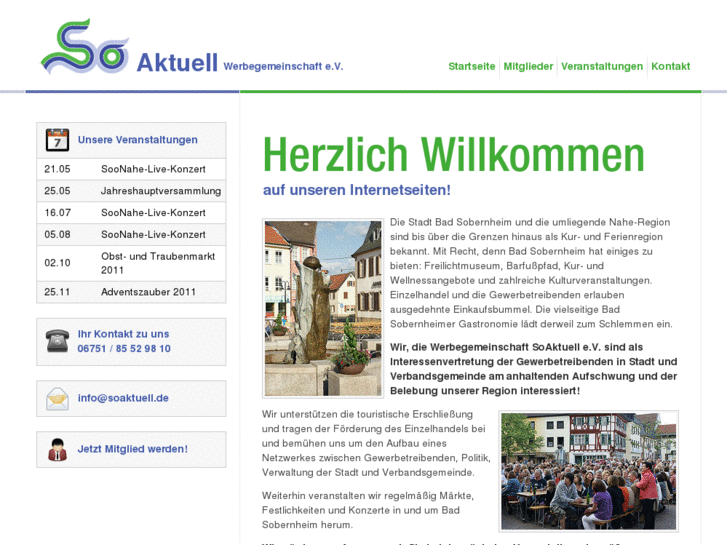The height and width of the screenshot is (545, 727).
Task: Click the Werbegemeinschaft e.V. tagline in the header
Action: click(283, 66)
